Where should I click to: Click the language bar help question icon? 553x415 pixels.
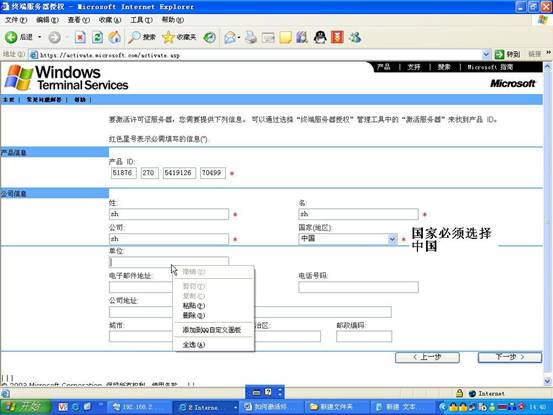click(268, 392)
